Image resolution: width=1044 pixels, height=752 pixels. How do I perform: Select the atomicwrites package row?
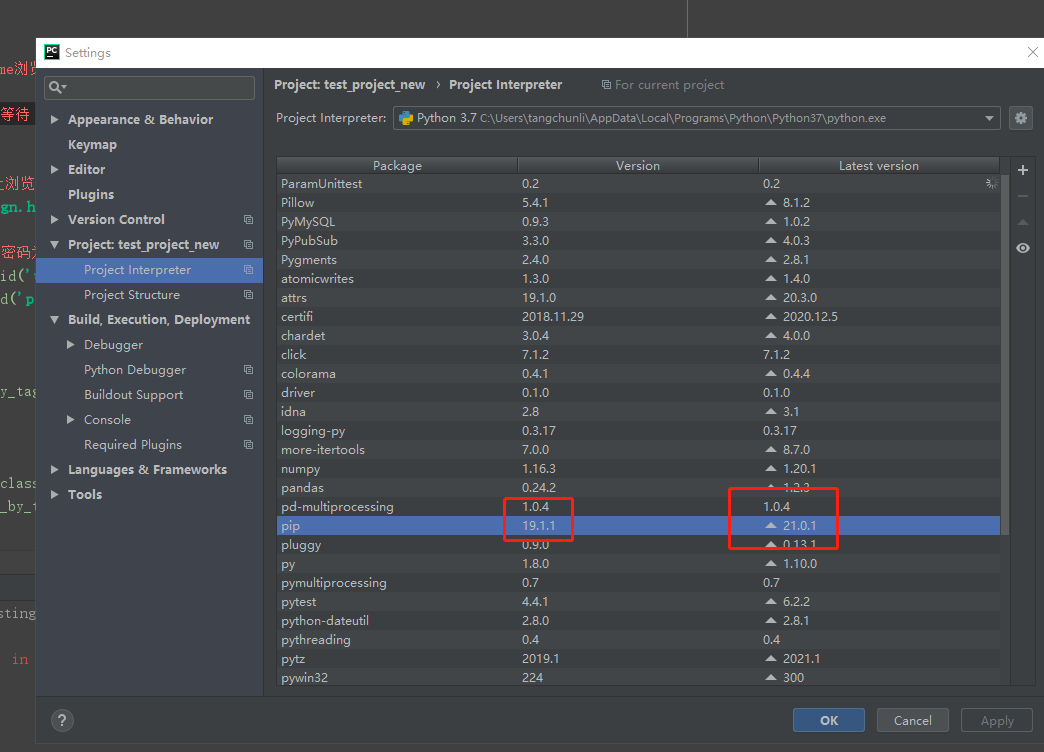[638, 278]
